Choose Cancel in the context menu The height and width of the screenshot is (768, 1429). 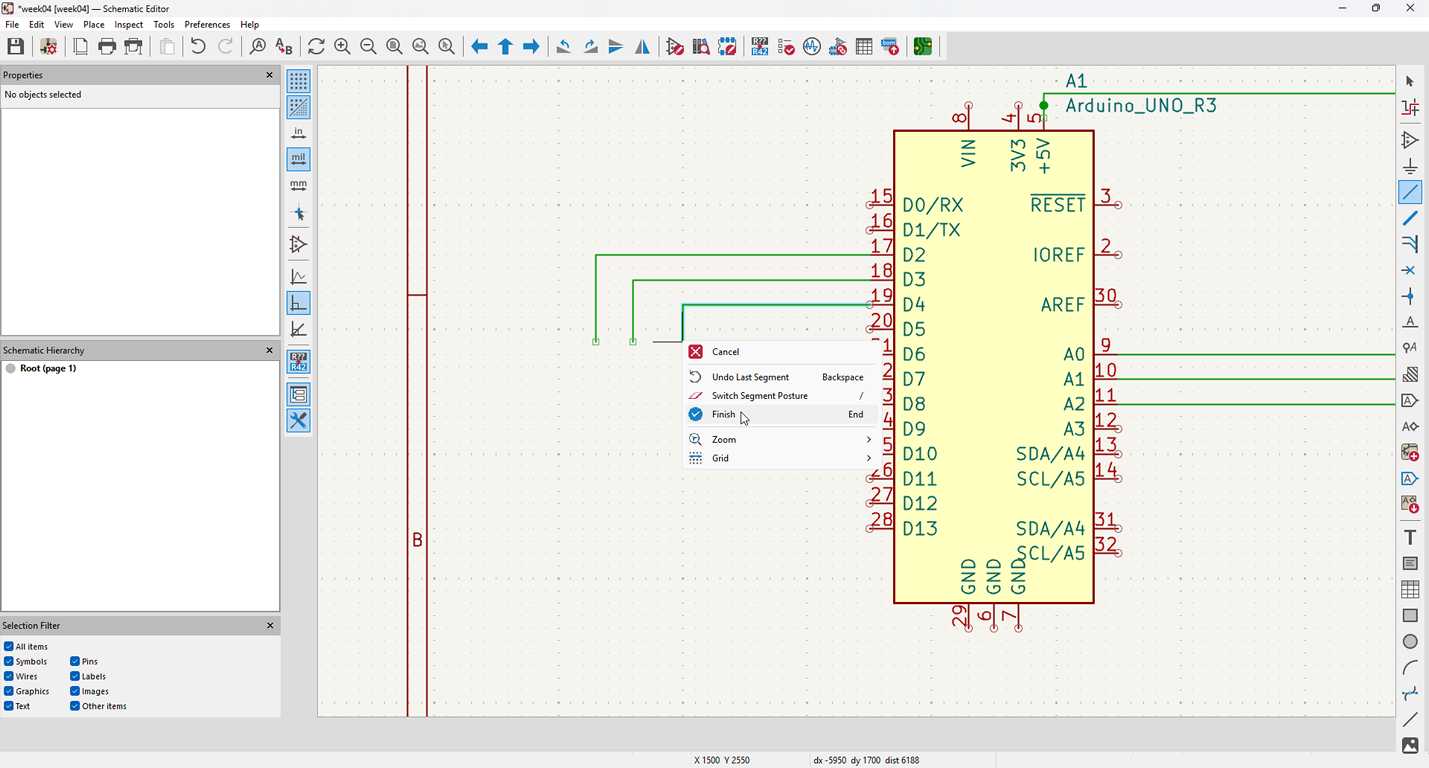point(781,352)
